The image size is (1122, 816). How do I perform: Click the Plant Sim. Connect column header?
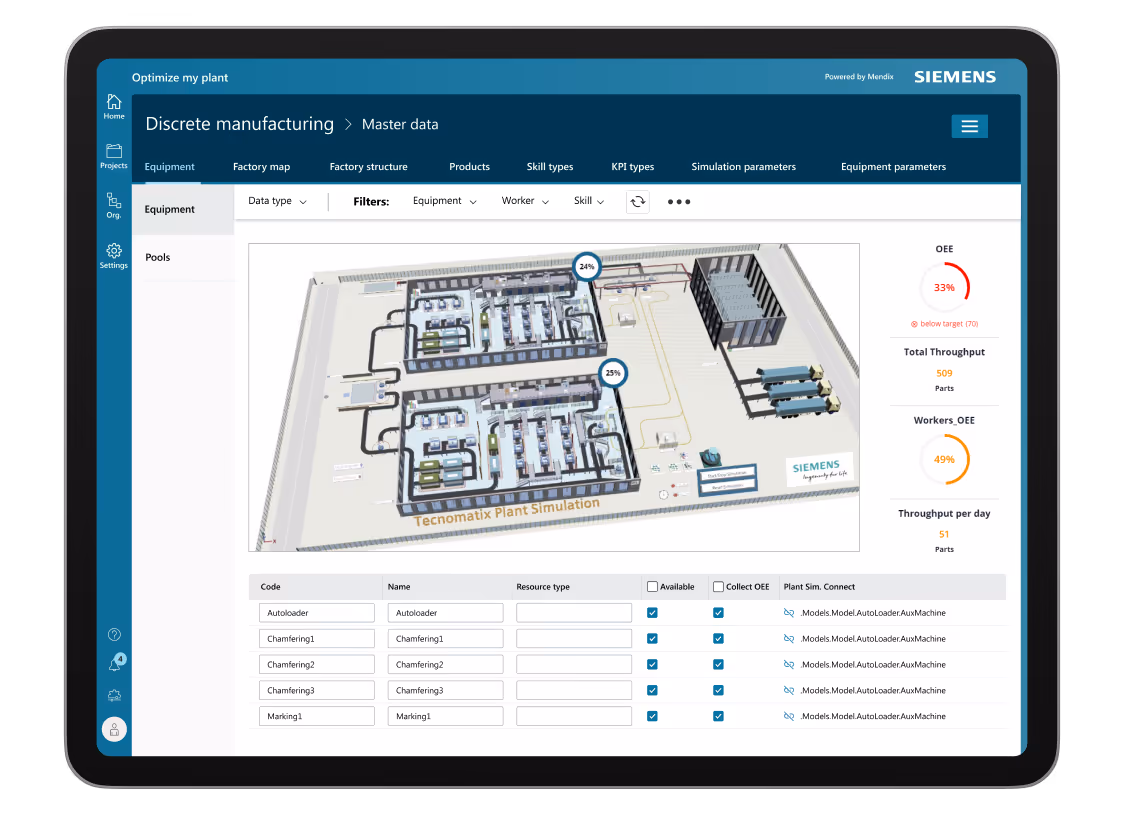coord(819,587)
